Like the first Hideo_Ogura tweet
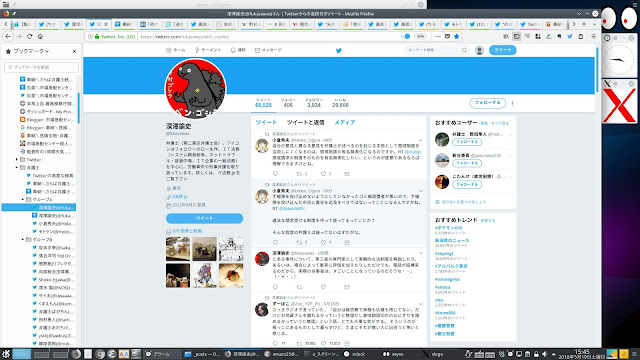640x360 pixels. (x=323, y=174)
